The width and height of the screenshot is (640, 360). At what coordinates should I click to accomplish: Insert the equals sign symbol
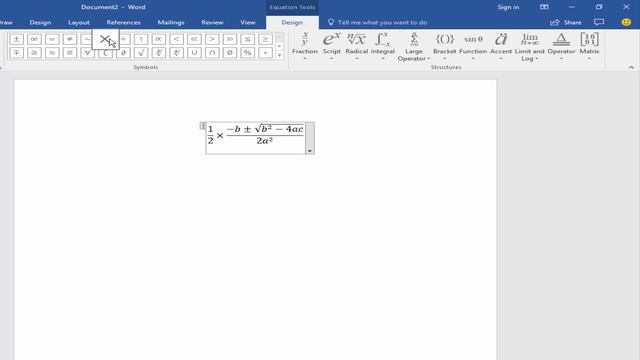tap(52, 39)
